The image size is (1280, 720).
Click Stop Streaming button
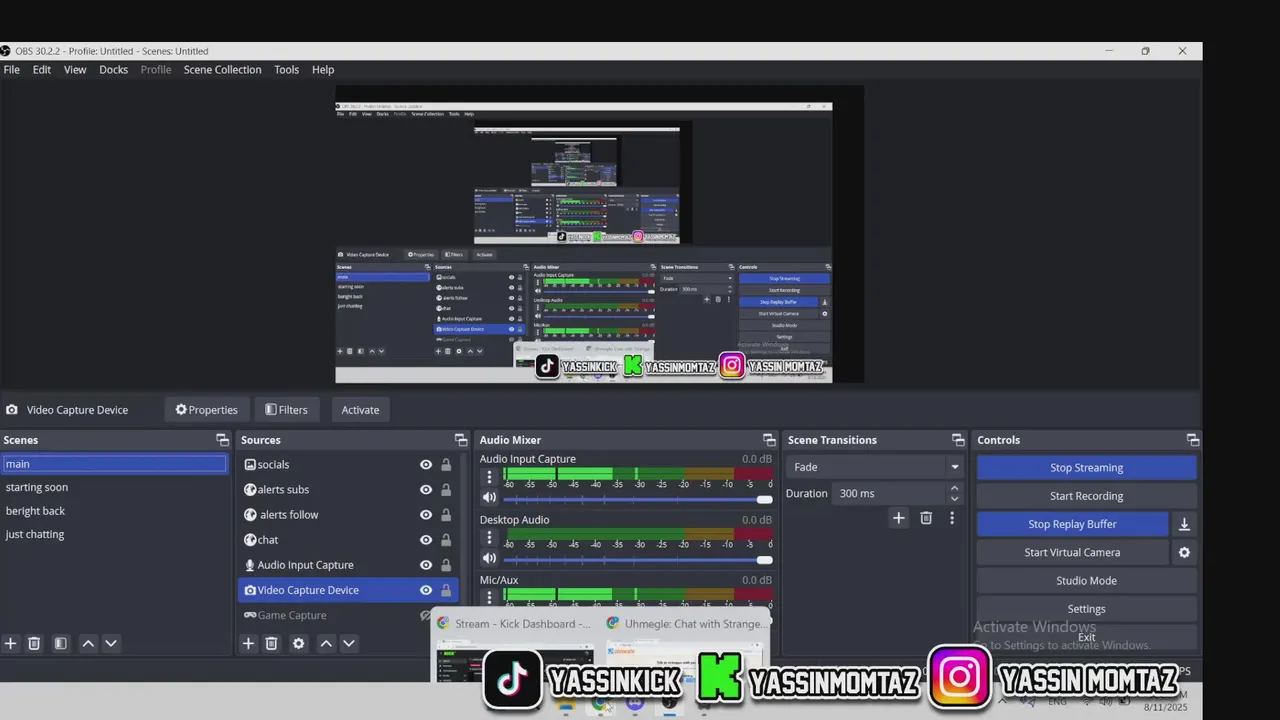(1086, 468)
